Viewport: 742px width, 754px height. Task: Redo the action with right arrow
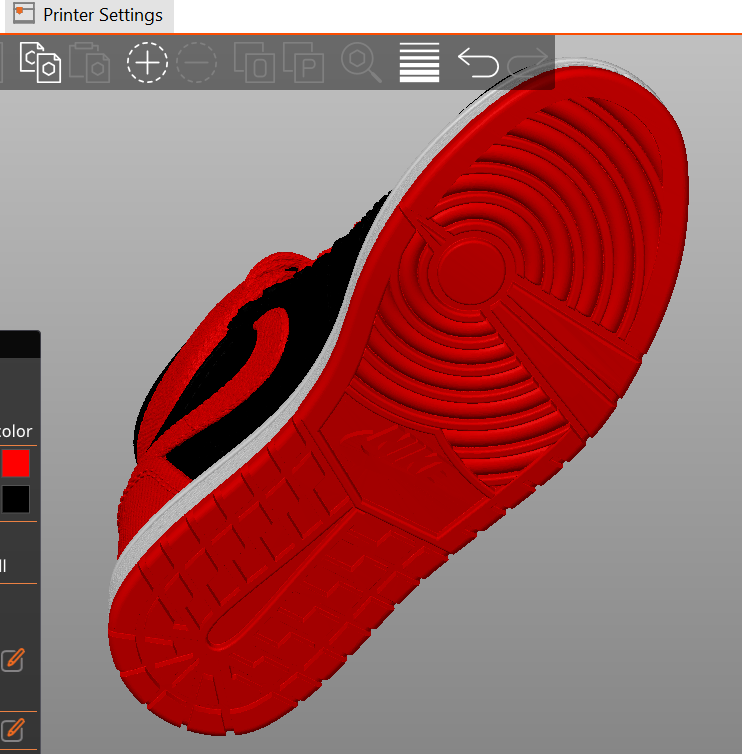528,63
